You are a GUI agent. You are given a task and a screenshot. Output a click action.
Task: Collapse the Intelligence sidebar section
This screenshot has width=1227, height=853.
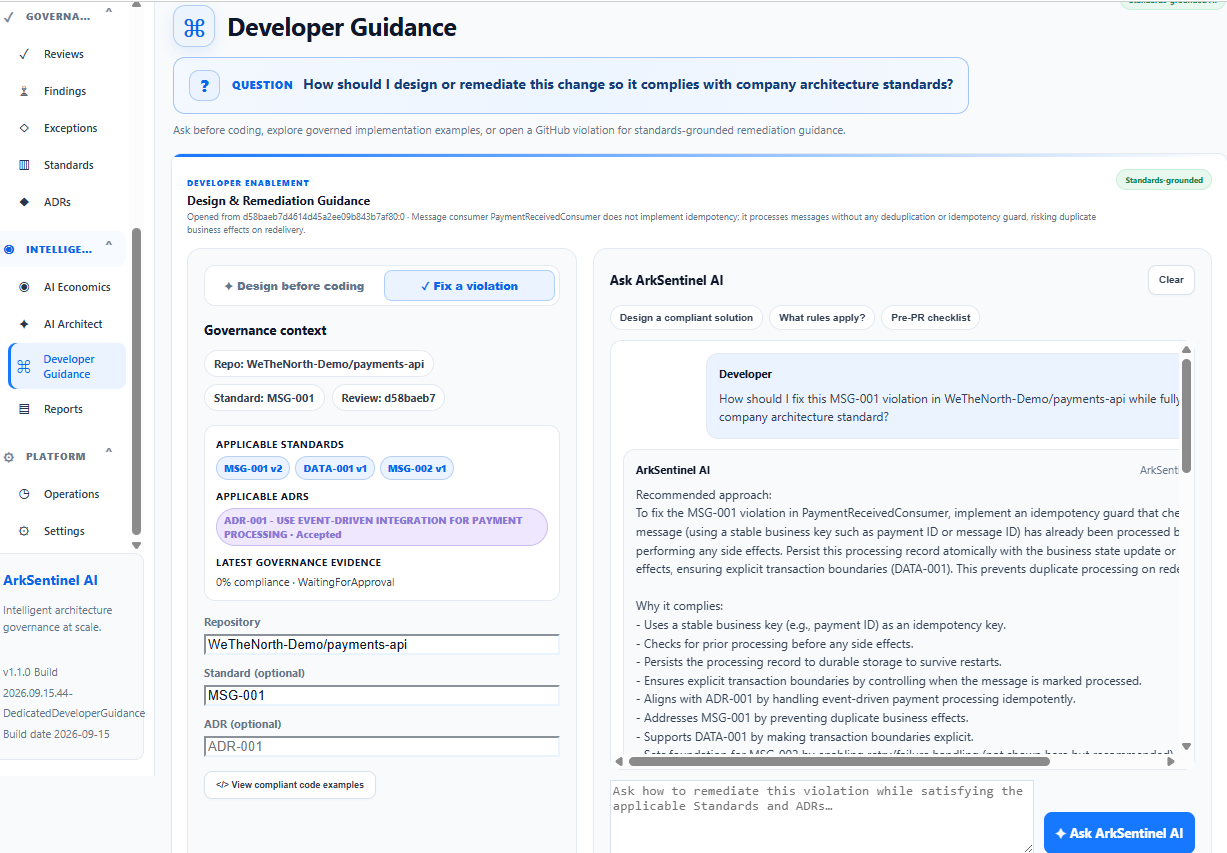pyautogui.click(x=108, y=246)
